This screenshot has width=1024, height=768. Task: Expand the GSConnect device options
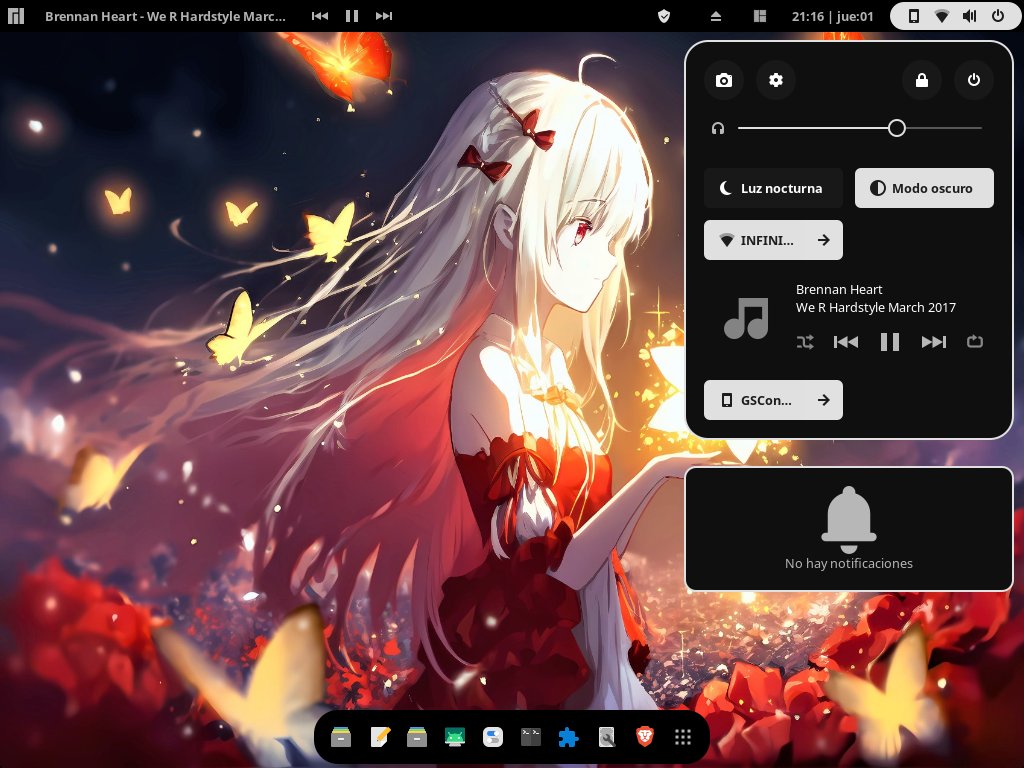823,400
